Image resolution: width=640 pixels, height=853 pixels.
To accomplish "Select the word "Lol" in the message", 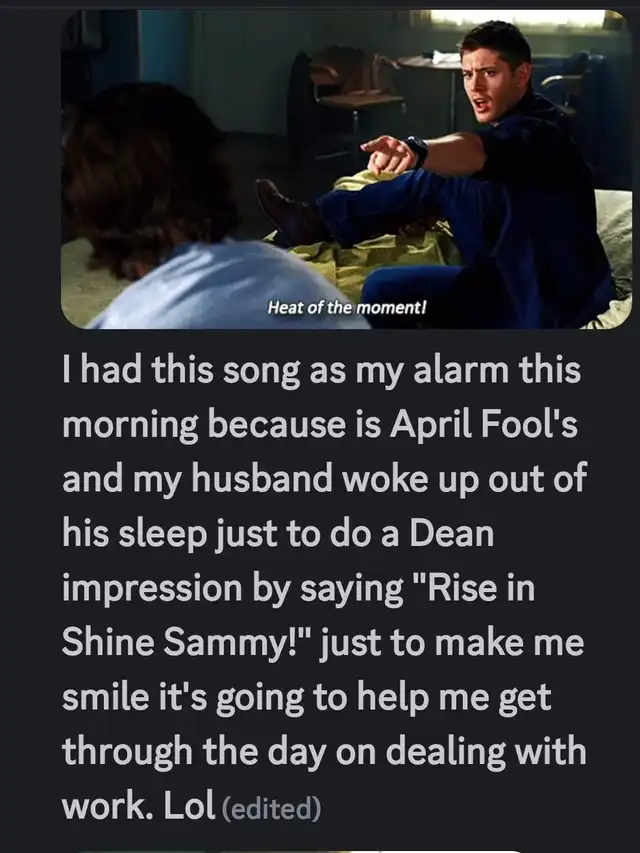I will (190, 806).
